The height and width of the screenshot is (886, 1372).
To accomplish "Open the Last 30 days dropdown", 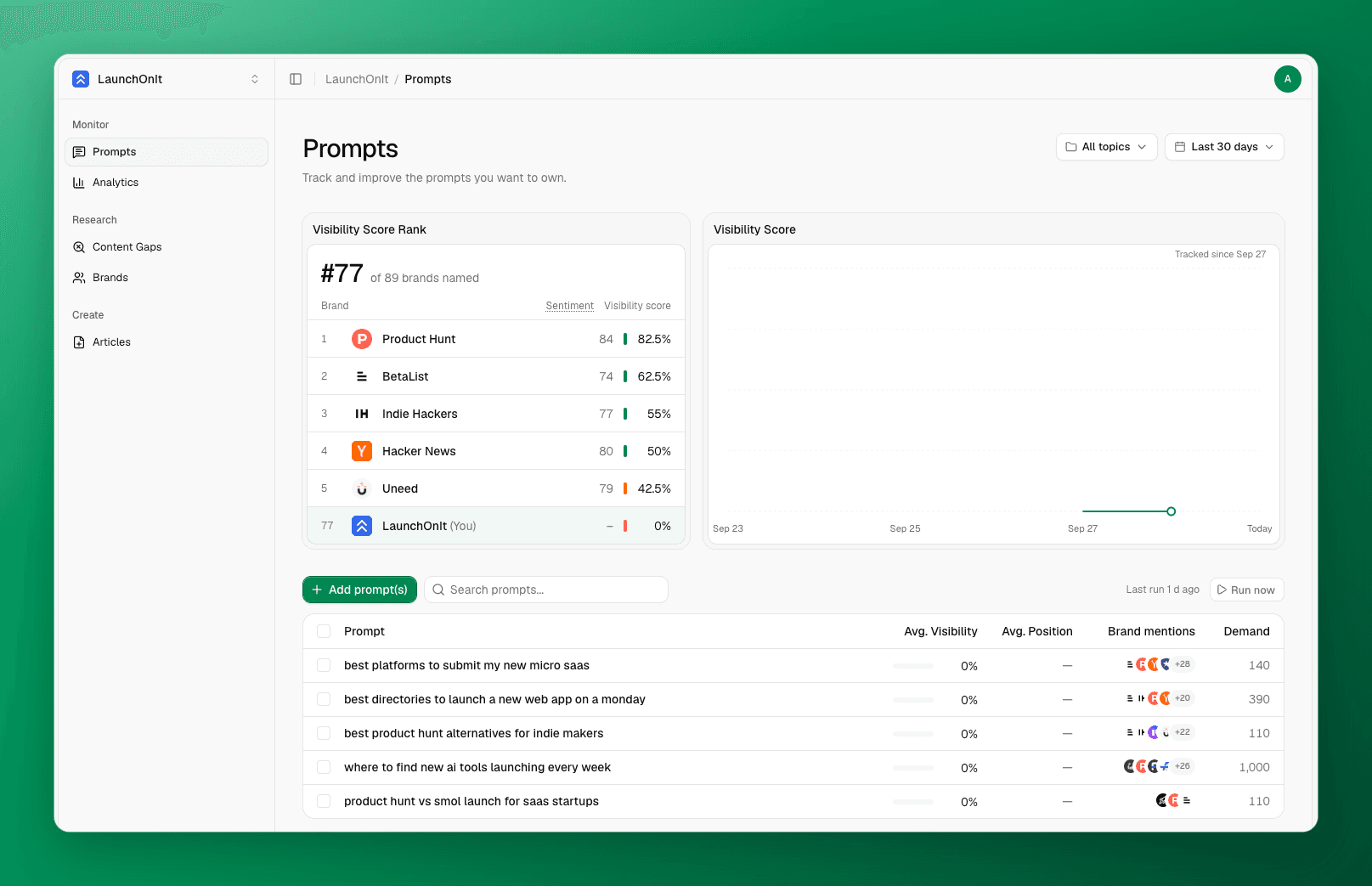I will pyautogui.click(x=1224, y=147).
